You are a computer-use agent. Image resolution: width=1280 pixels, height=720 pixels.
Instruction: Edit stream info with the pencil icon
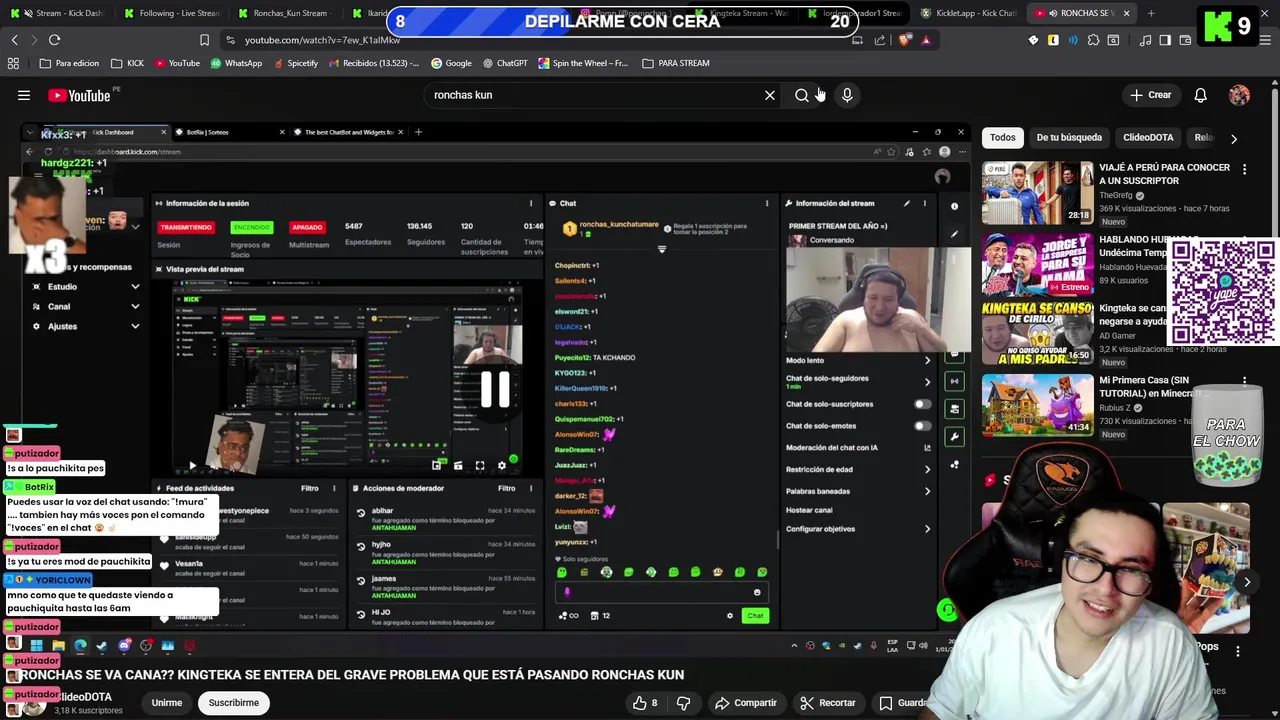907,203
